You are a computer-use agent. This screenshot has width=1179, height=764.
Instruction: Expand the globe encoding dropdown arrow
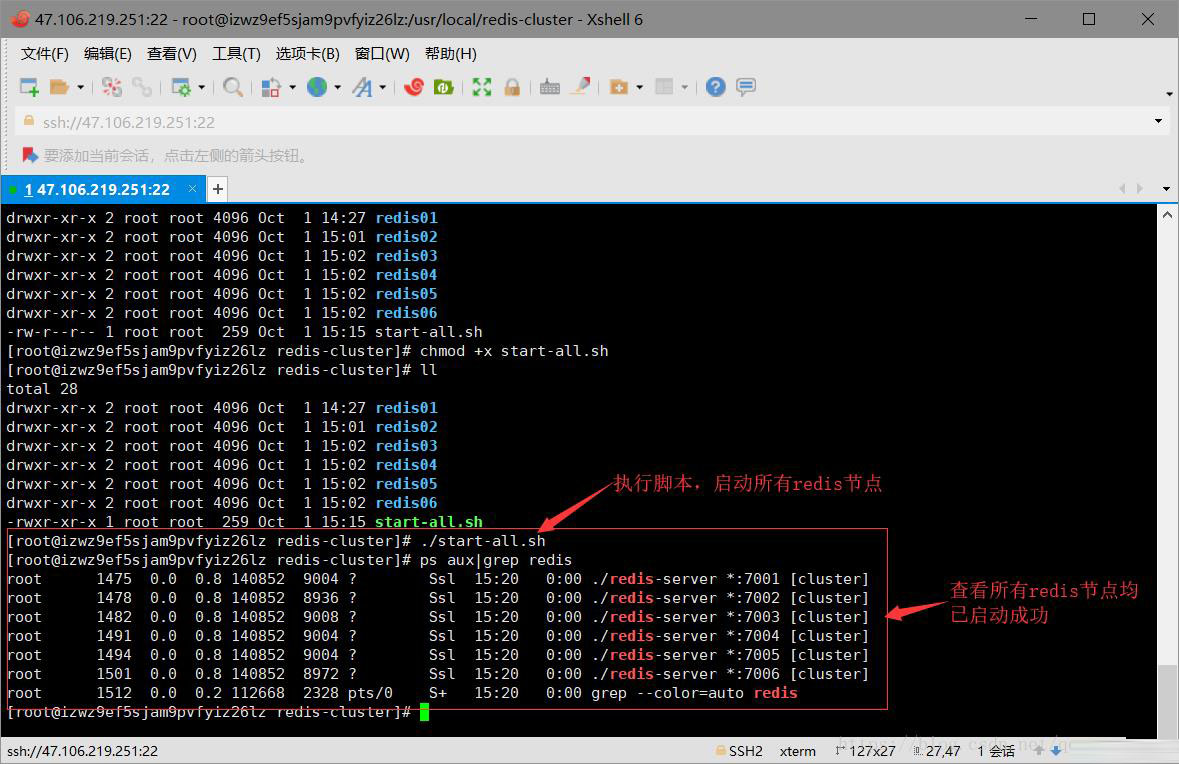[x=338, y=87]
